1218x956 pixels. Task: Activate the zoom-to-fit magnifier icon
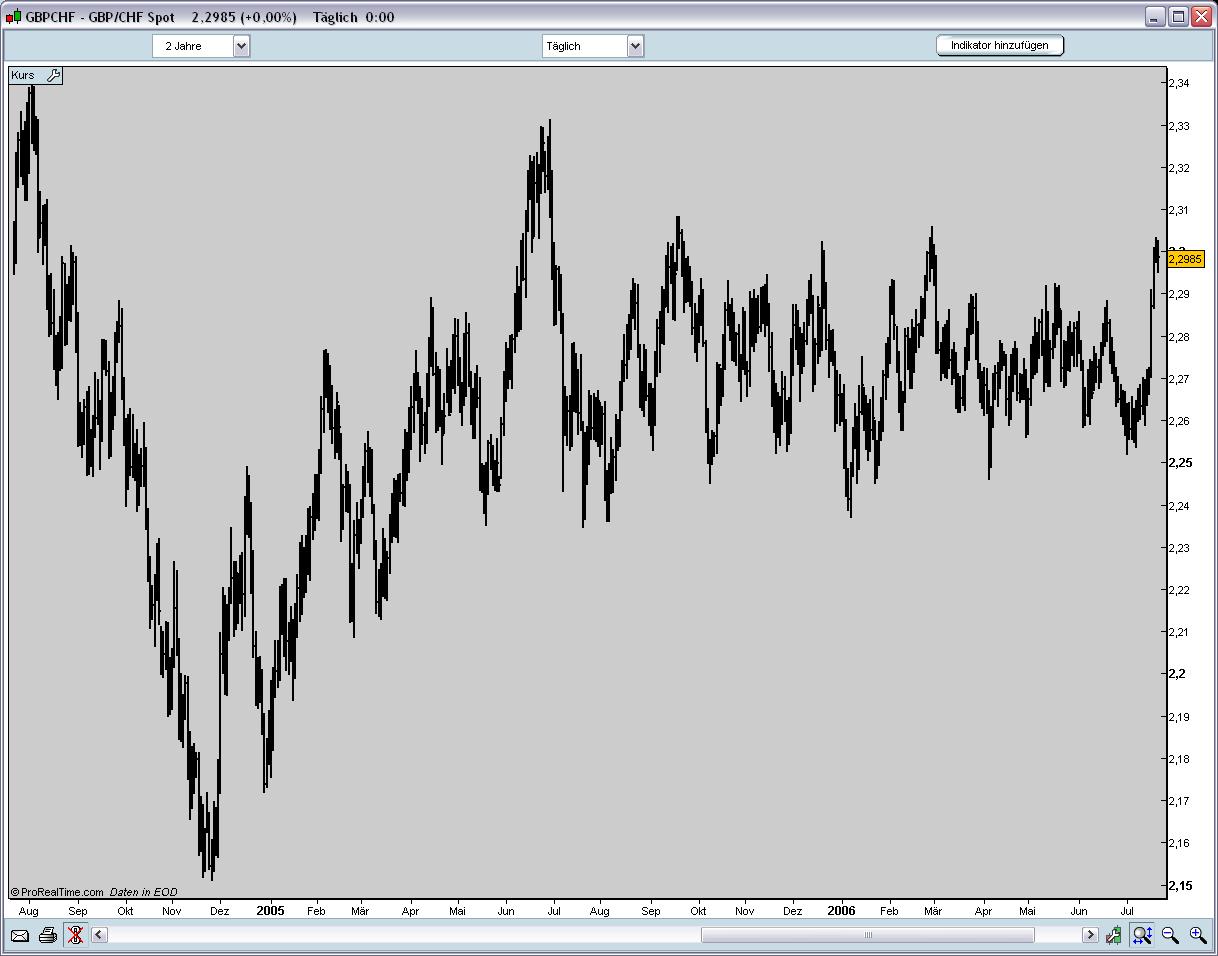pyautogui.click(x=1142, y=935)
